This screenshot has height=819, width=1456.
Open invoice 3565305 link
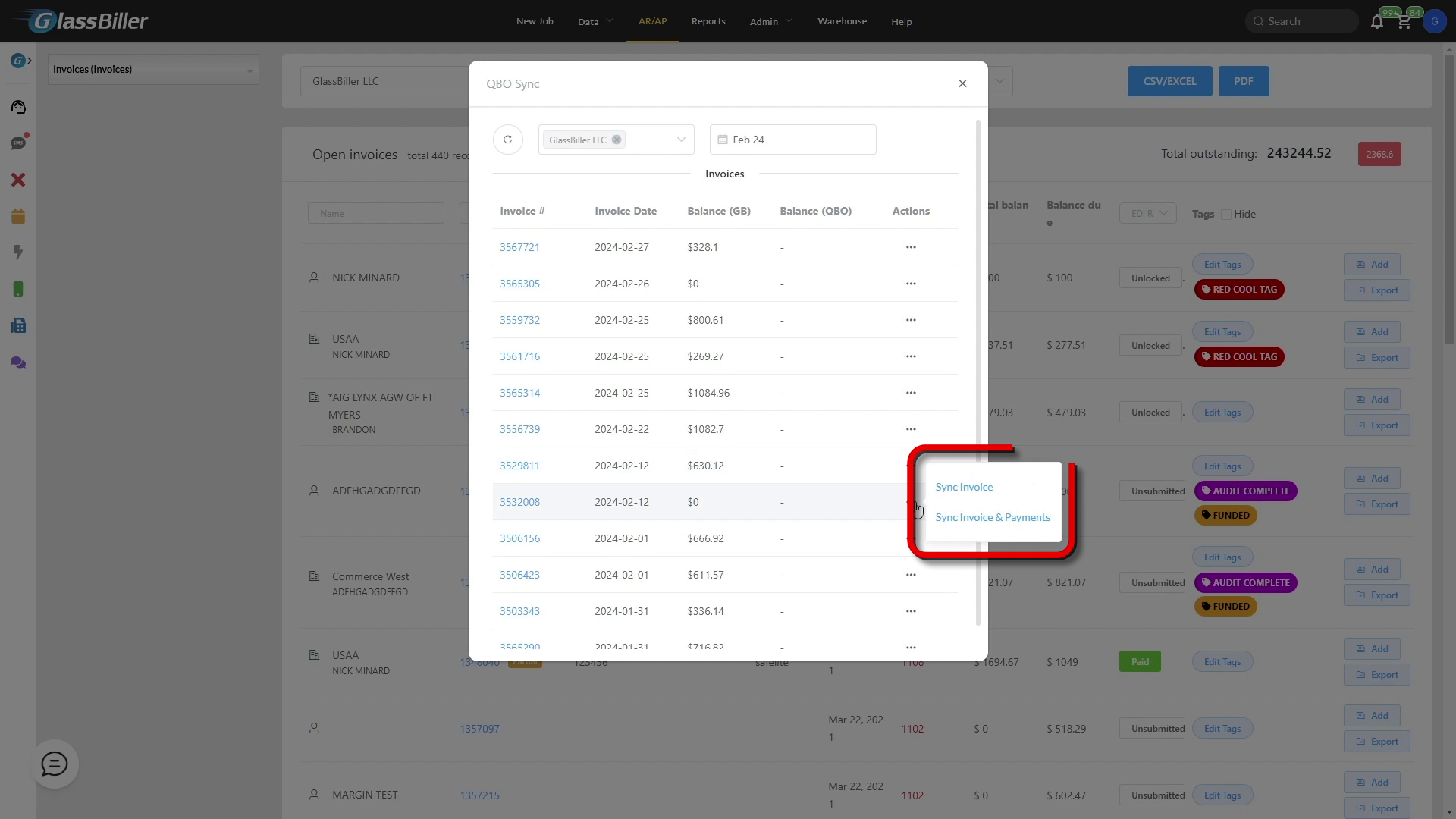pyautogui.click(x=519, y=284)
